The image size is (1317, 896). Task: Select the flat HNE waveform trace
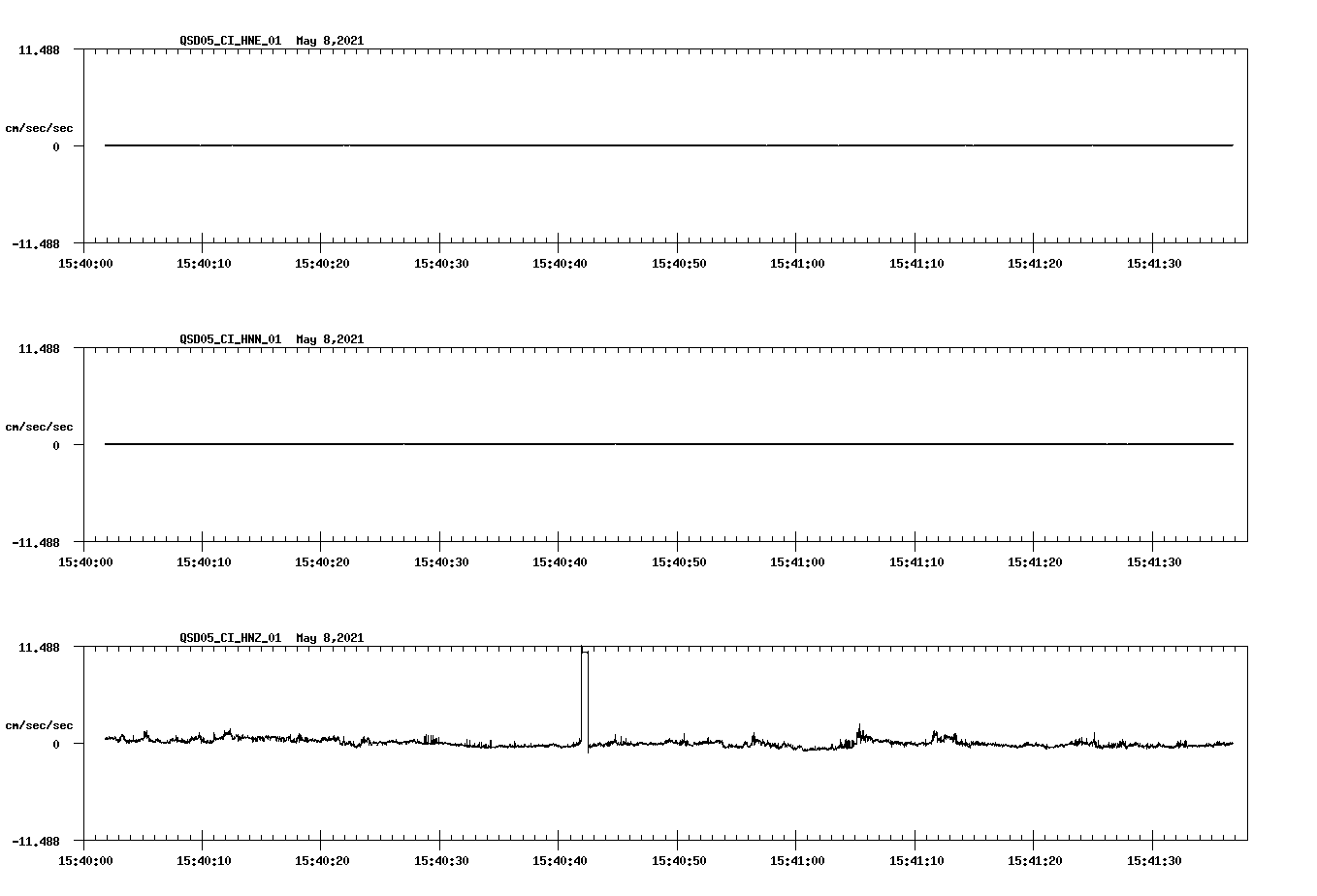(x=582, y=144)
